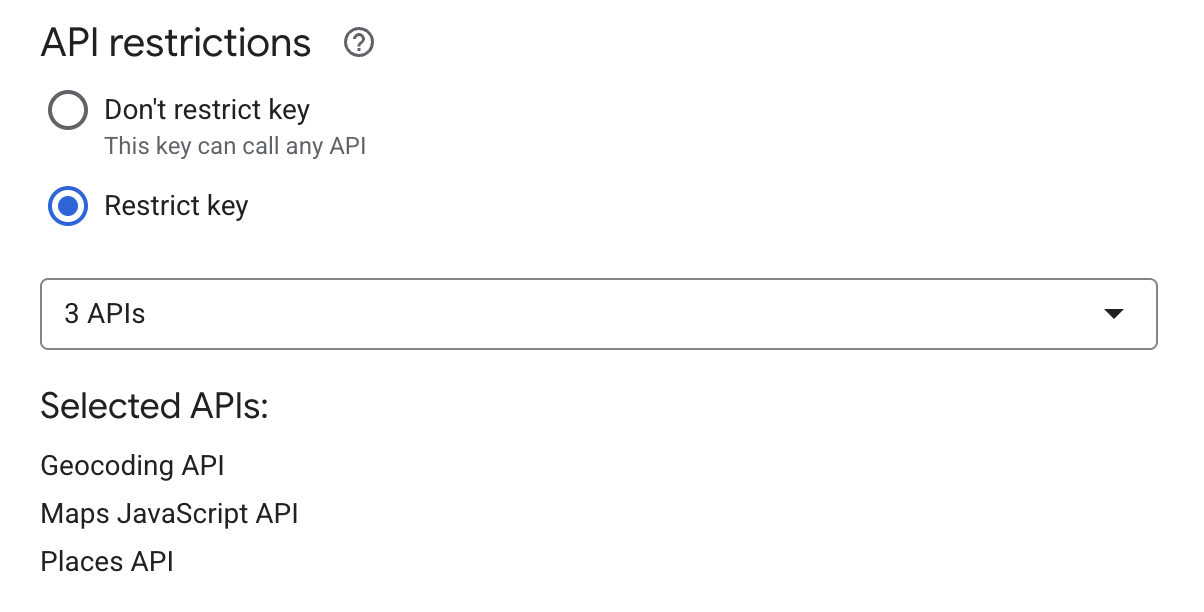
Task: Click the "Don't restrict key" label text
Action: pyautogui.click(x=207, y=109)
